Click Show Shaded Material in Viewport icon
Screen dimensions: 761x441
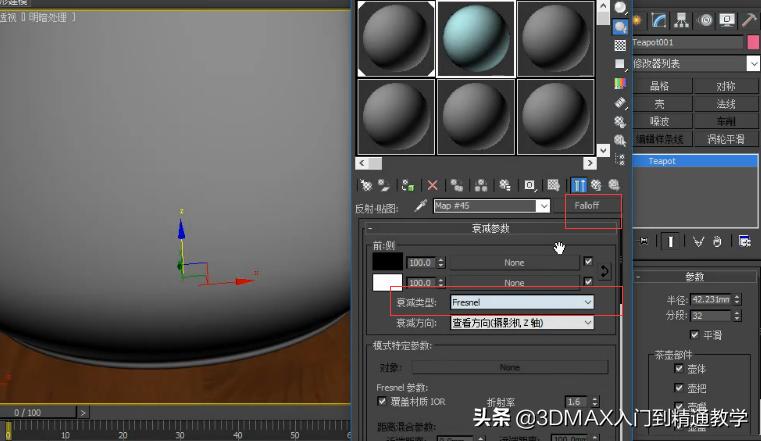click(x=553, y=185)
